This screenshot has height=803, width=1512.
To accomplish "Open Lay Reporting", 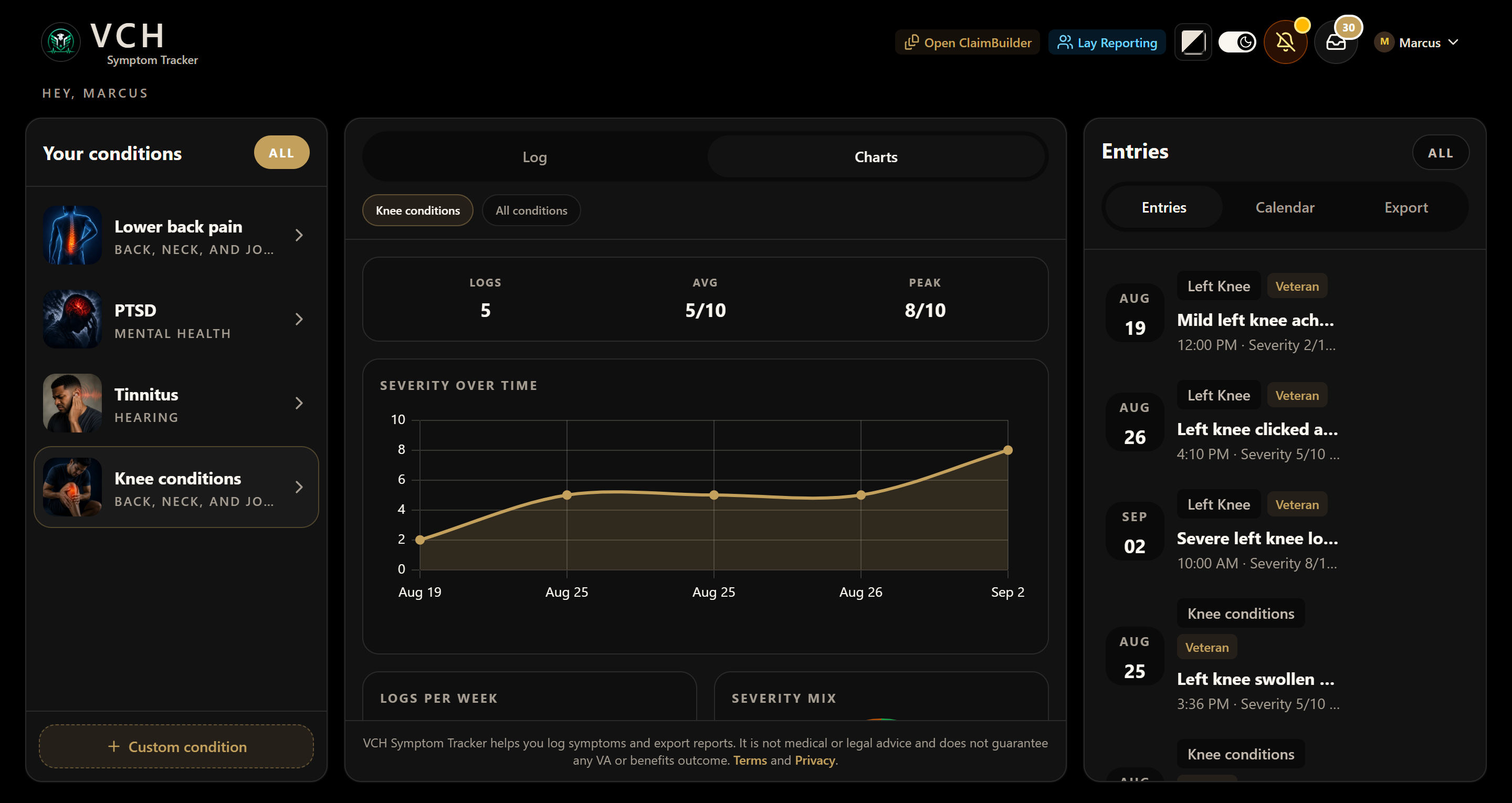I will tap(1106, 43).
